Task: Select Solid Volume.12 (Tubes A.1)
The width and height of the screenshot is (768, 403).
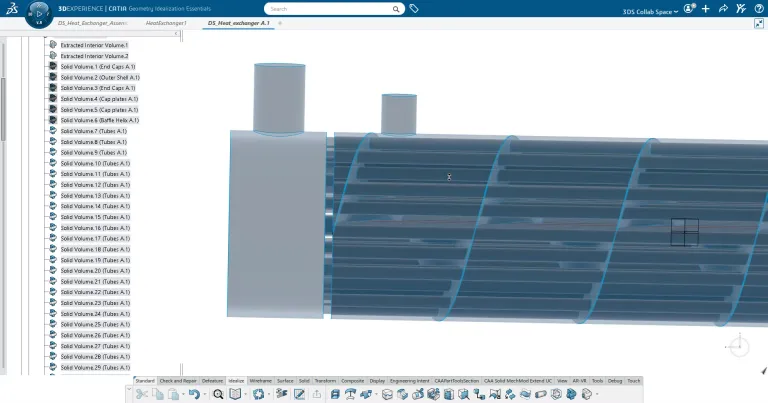Action: (x=95, y=185)
